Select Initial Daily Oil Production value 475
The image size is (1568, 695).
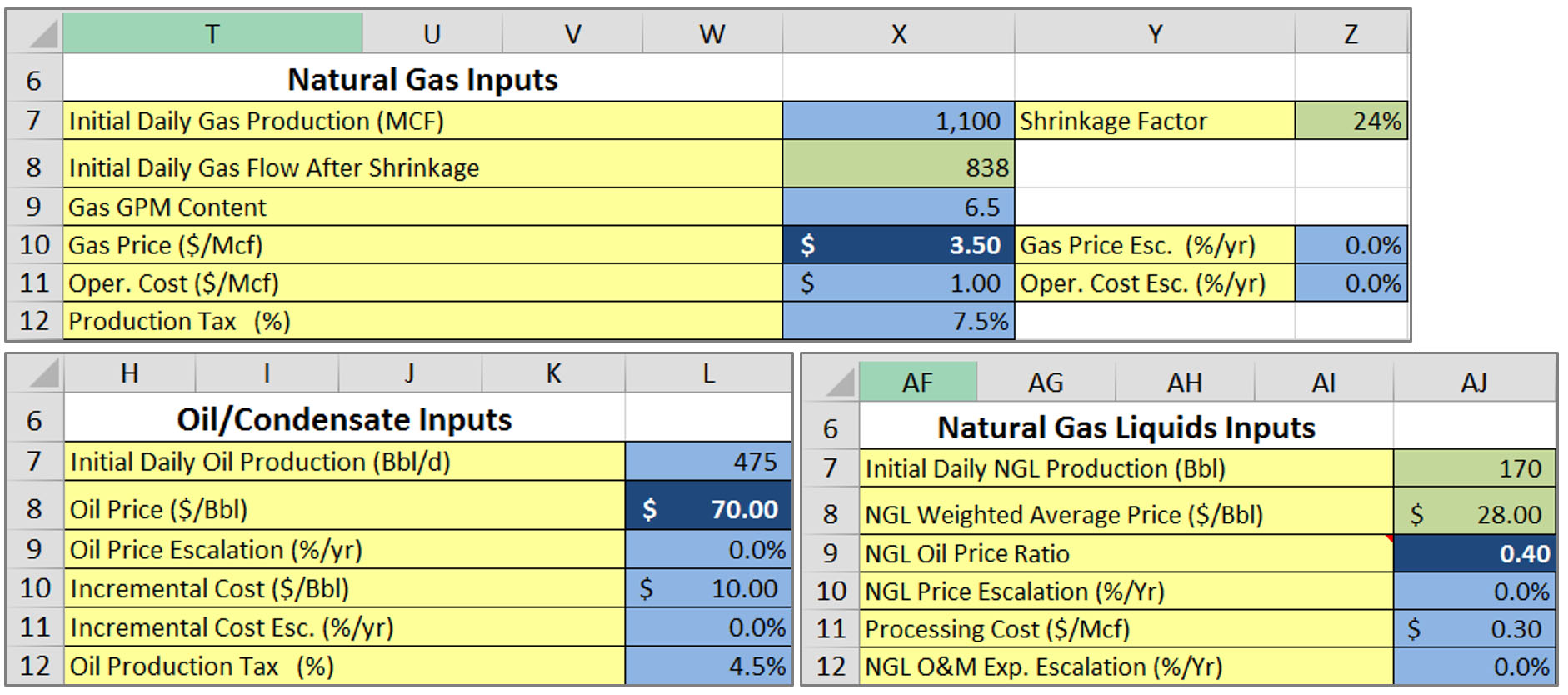click(708, 462)
